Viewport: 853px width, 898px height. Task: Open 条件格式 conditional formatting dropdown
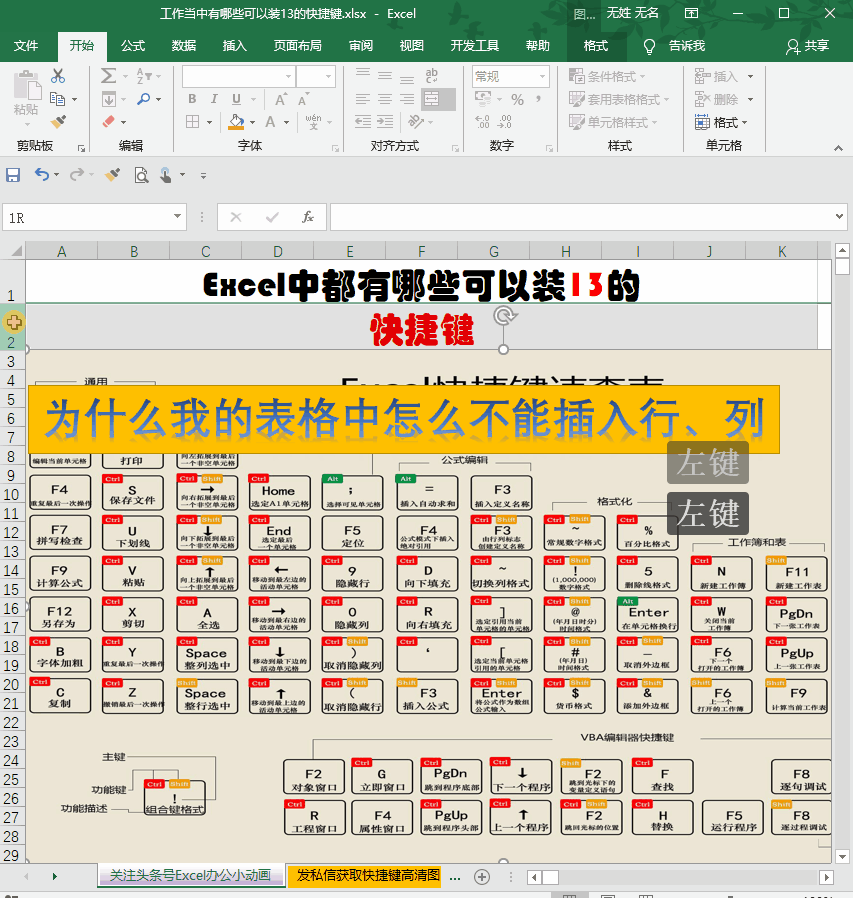pos(606,76)
